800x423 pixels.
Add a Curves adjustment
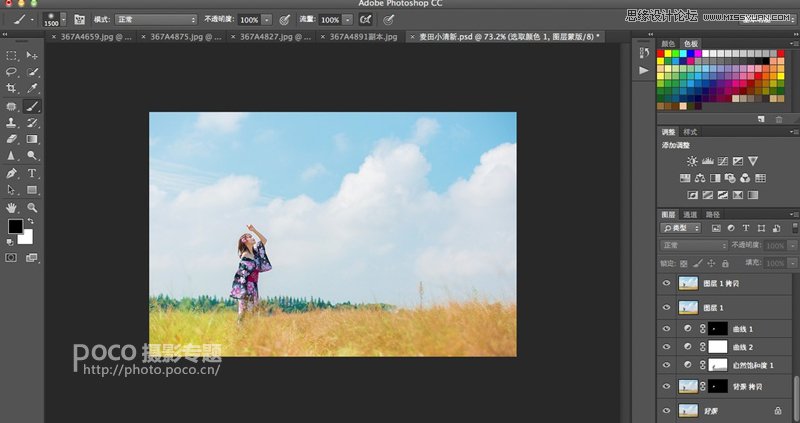(x=722, y=161)
